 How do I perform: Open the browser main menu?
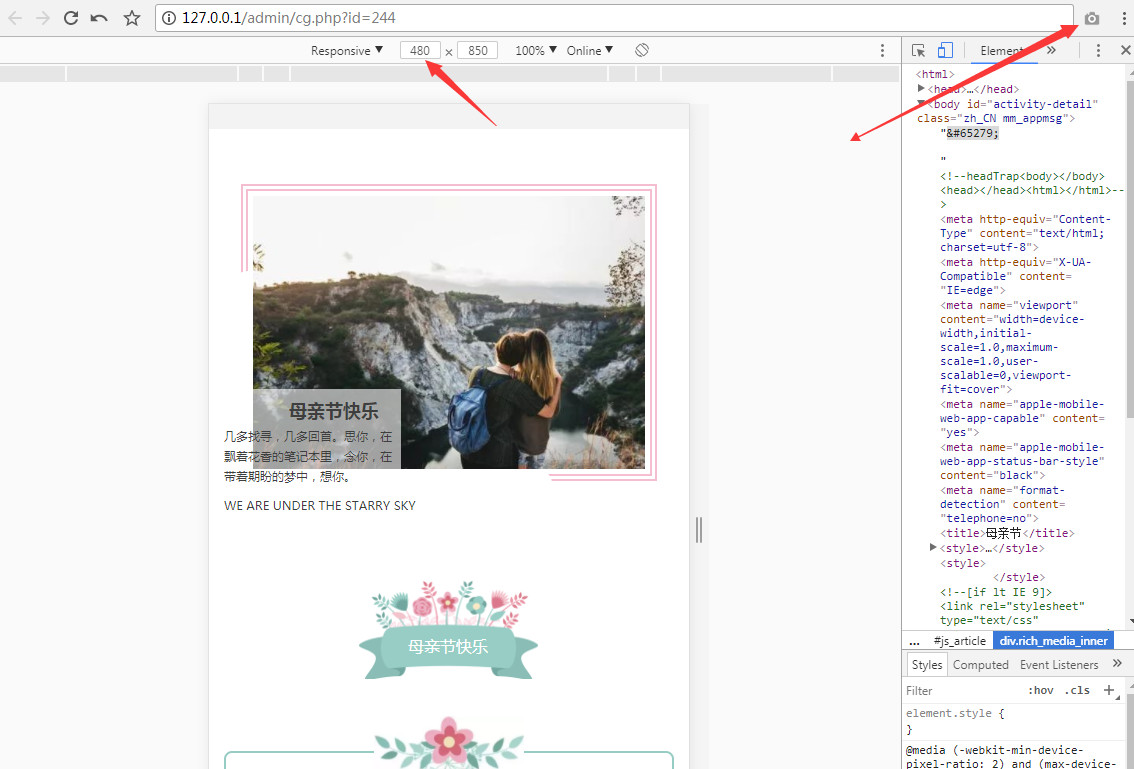pyautogui.click(x=1124, y=19)
